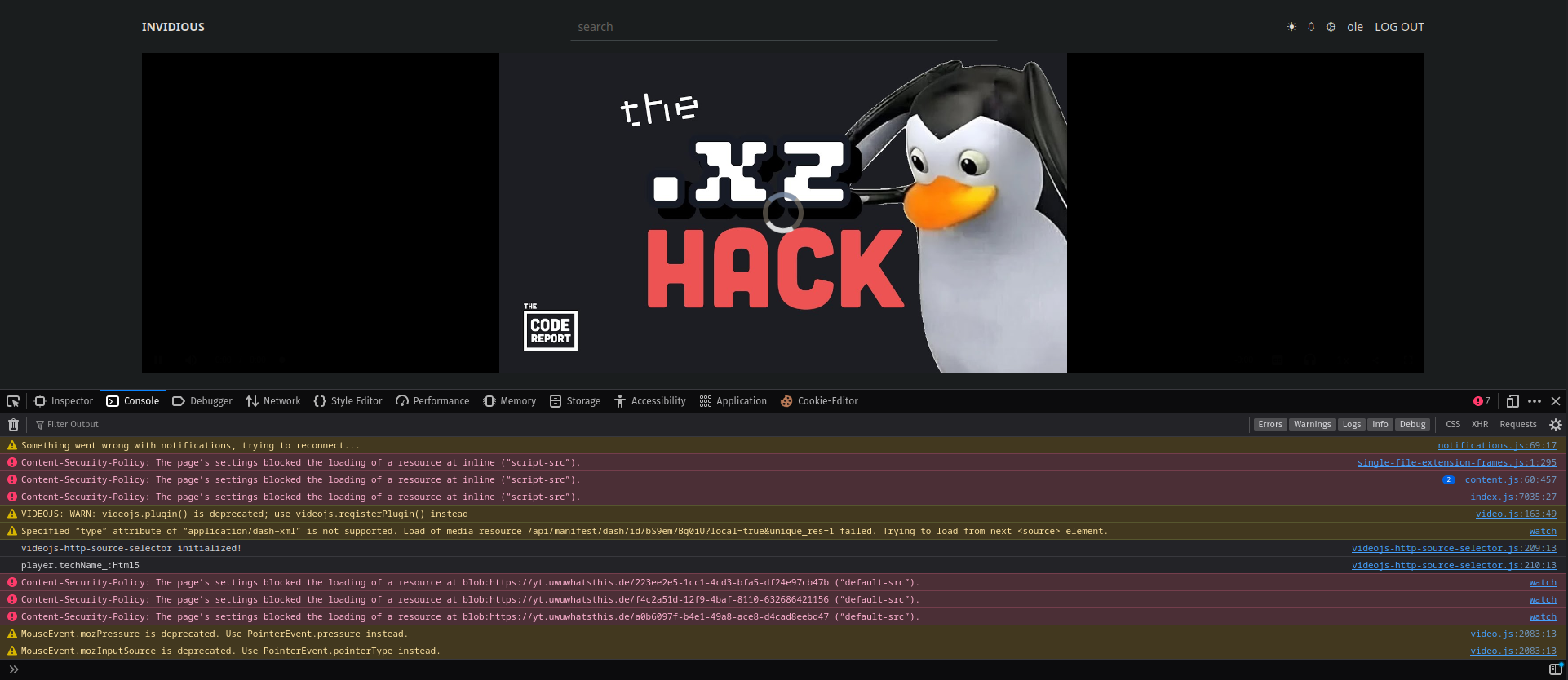This screenshot has height=680, width=1568.
Task: Select 'VIDEOJS: WARN: videojs.plugin() is deprecated' message
Action: pos(245,514)
